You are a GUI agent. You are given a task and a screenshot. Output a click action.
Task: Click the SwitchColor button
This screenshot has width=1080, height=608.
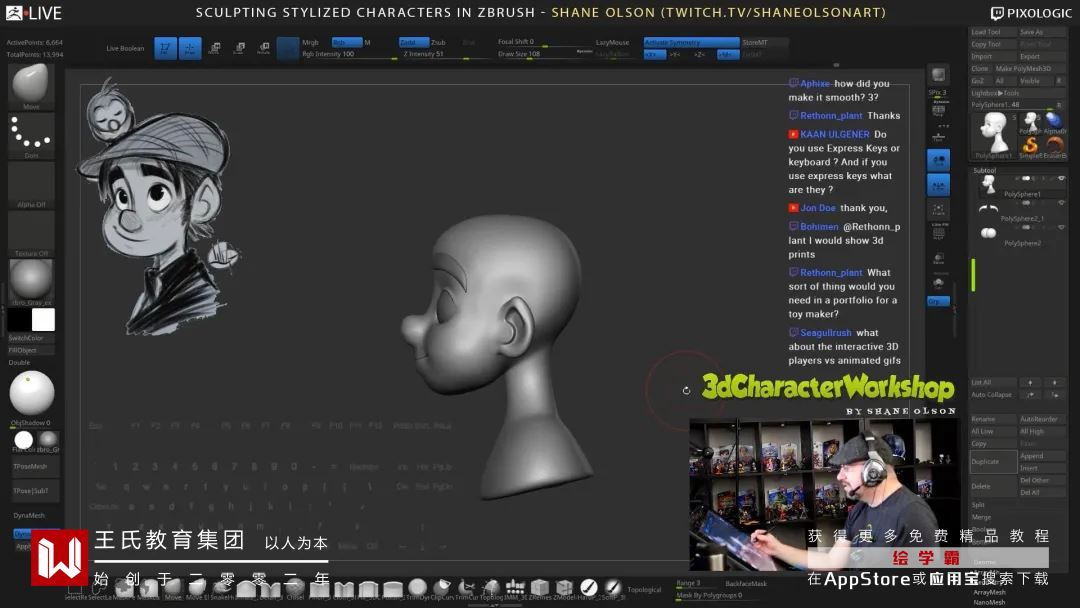tap(32, 338)
